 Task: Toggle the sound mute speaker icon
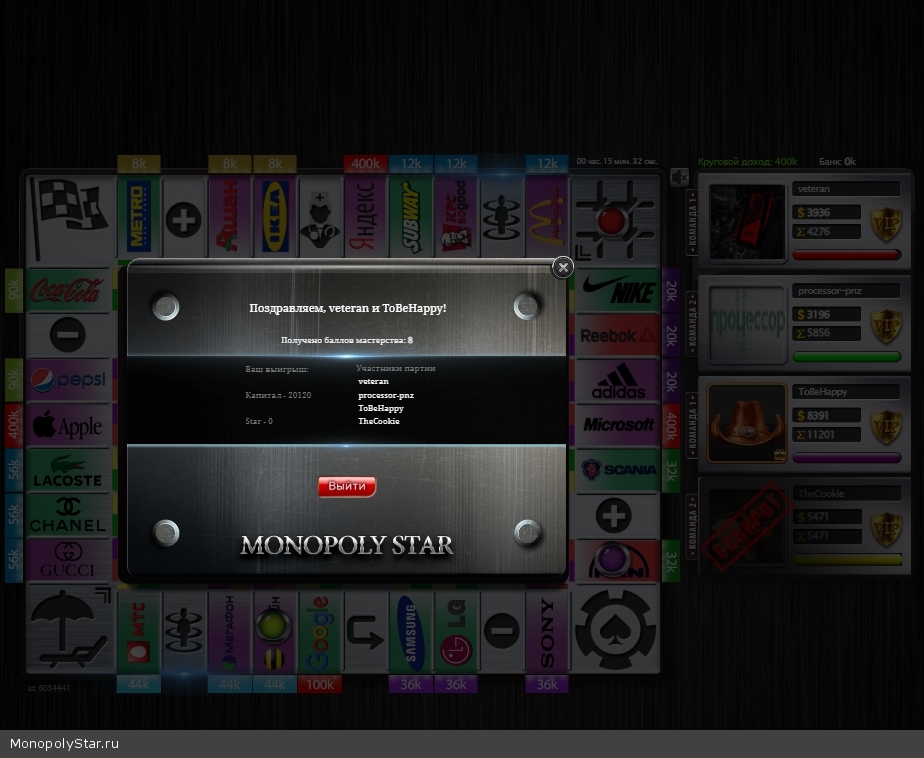point(679,177)
